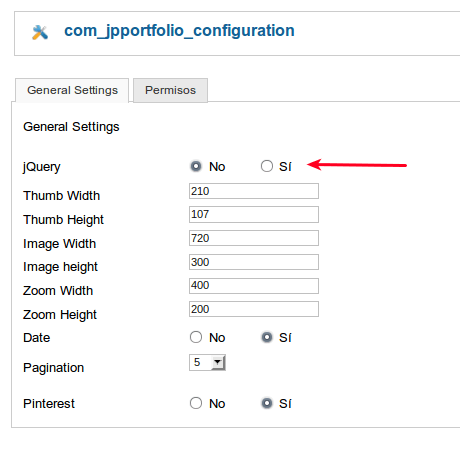Click the Zoom Height field showing 200
Image resolution: width=460 pixels, height=455 pixels.
(x=254, y=309)
